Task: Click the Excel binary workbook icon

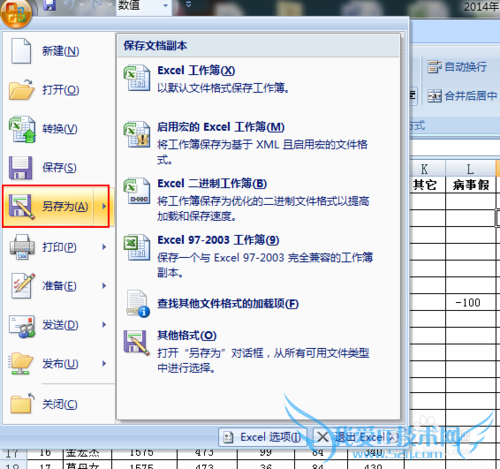Action: (x=137, y=191)
